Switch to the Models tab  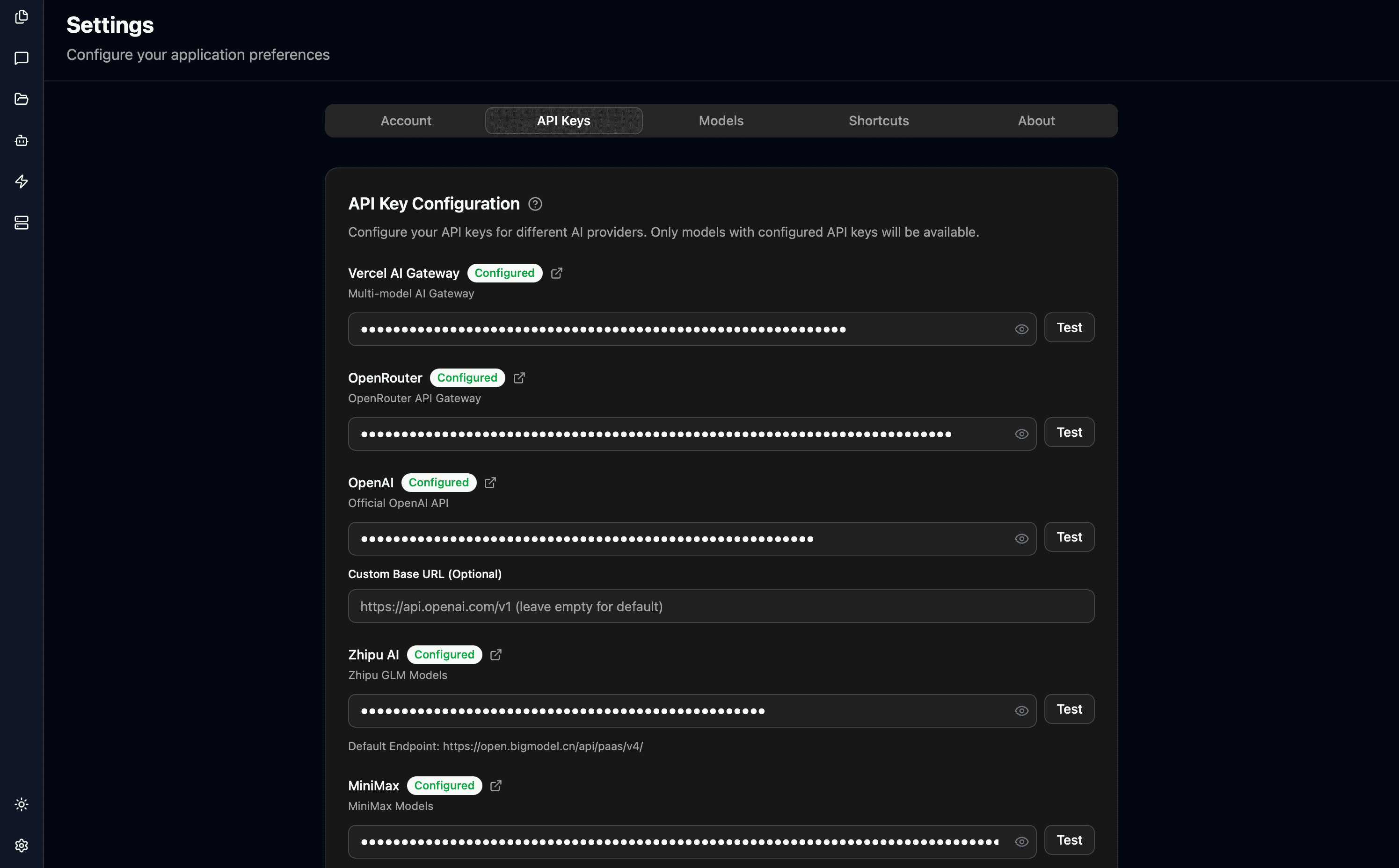tap(721, 121)
